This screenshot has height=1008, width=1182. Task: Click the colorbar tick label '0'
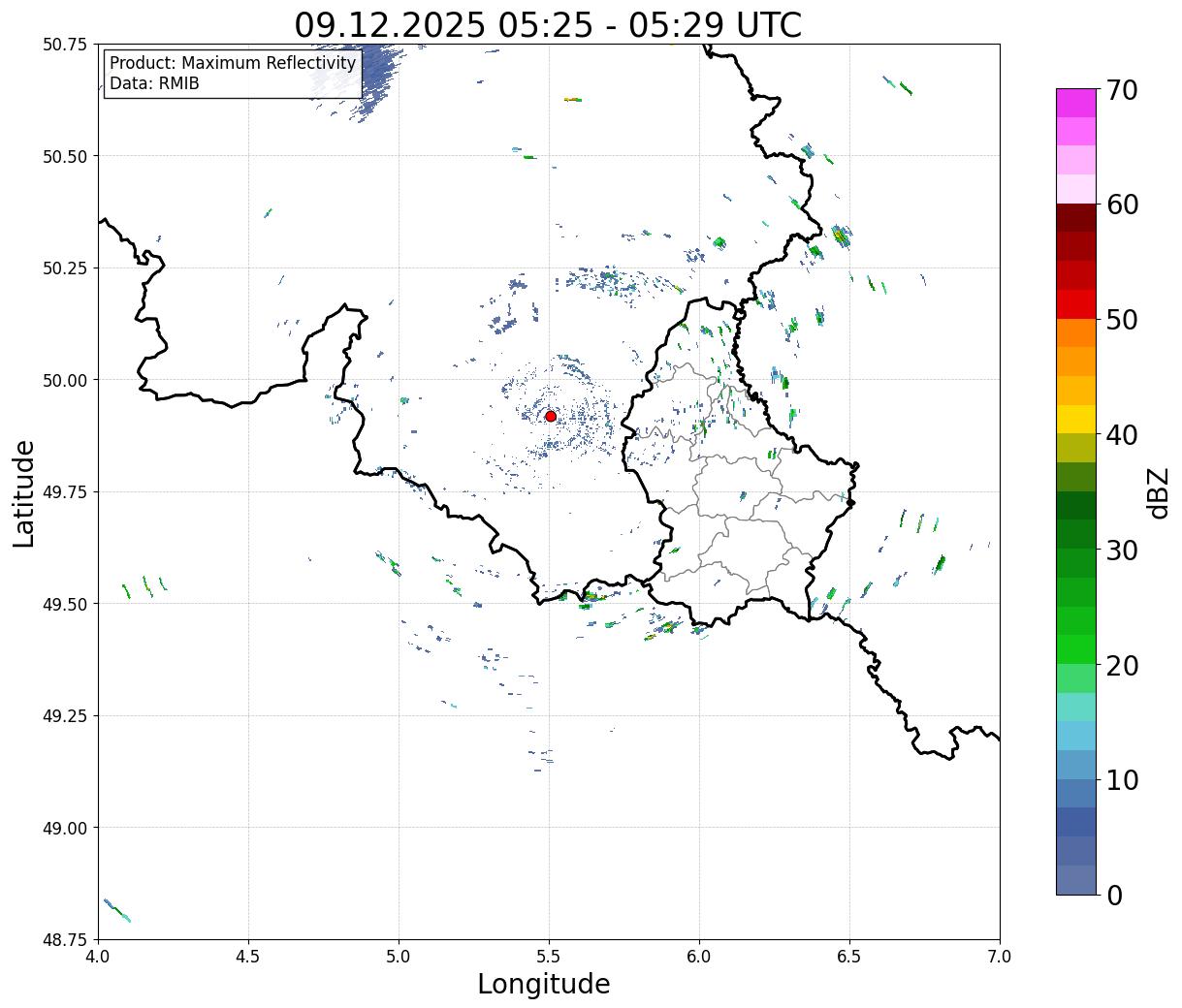[1114, 895]
